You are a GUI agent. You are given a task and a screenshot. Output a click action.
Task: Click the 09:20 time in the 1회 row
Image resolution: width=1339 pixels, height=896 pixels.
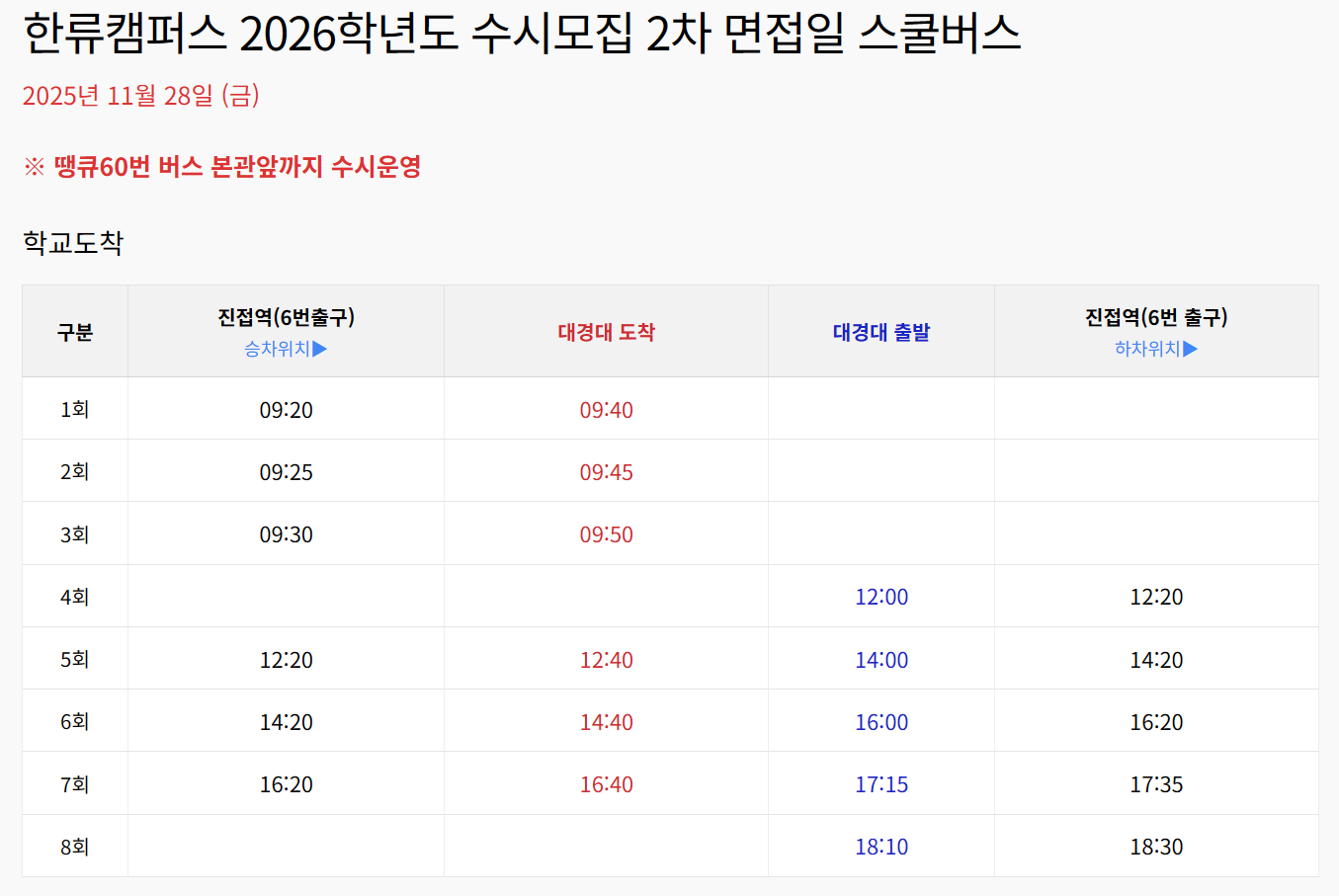pyautogui.click(x=286, y=410)
